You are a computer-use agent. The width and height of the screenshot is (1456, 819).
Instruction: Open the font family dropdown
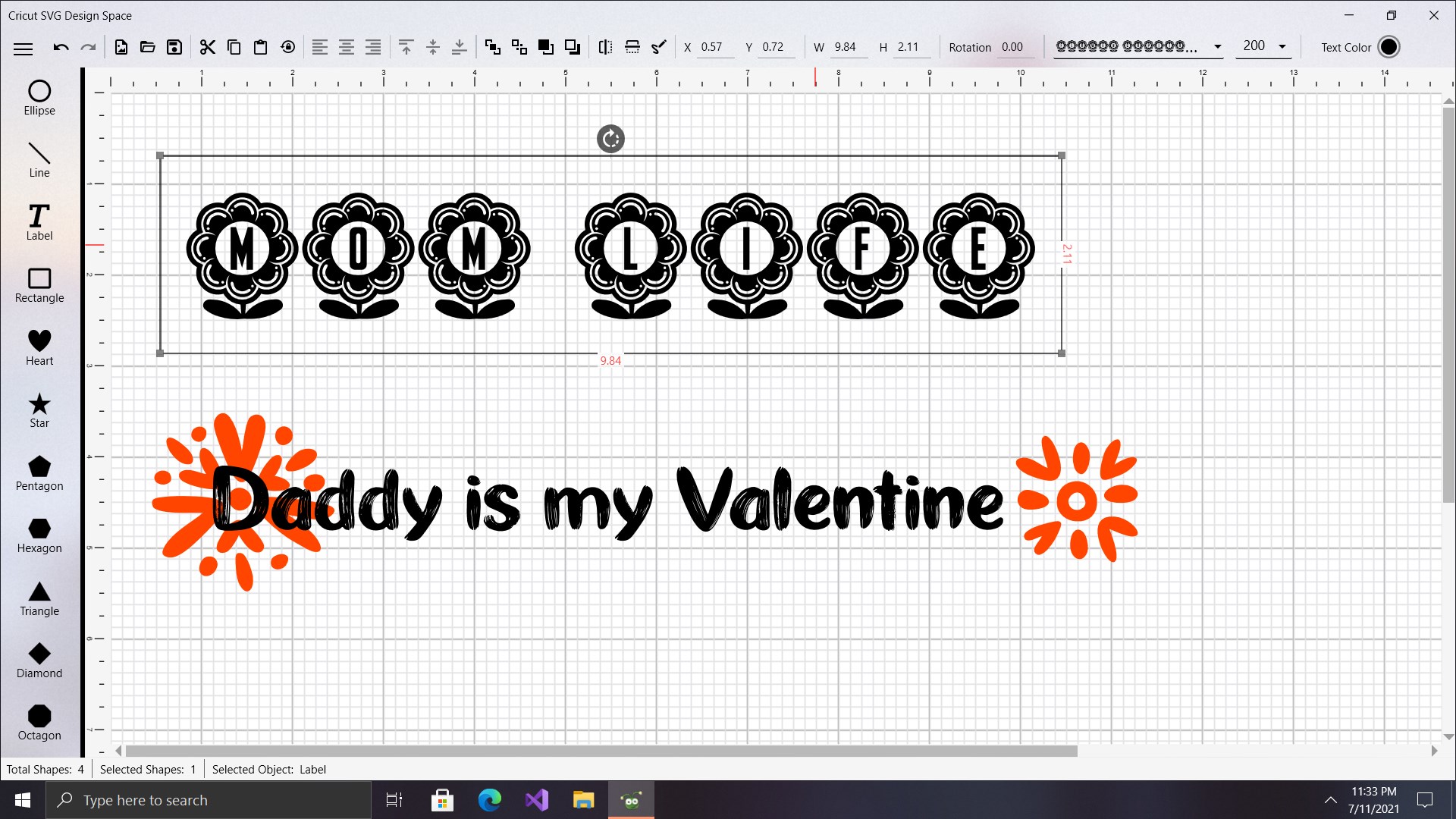click(x=1138, y=46)
